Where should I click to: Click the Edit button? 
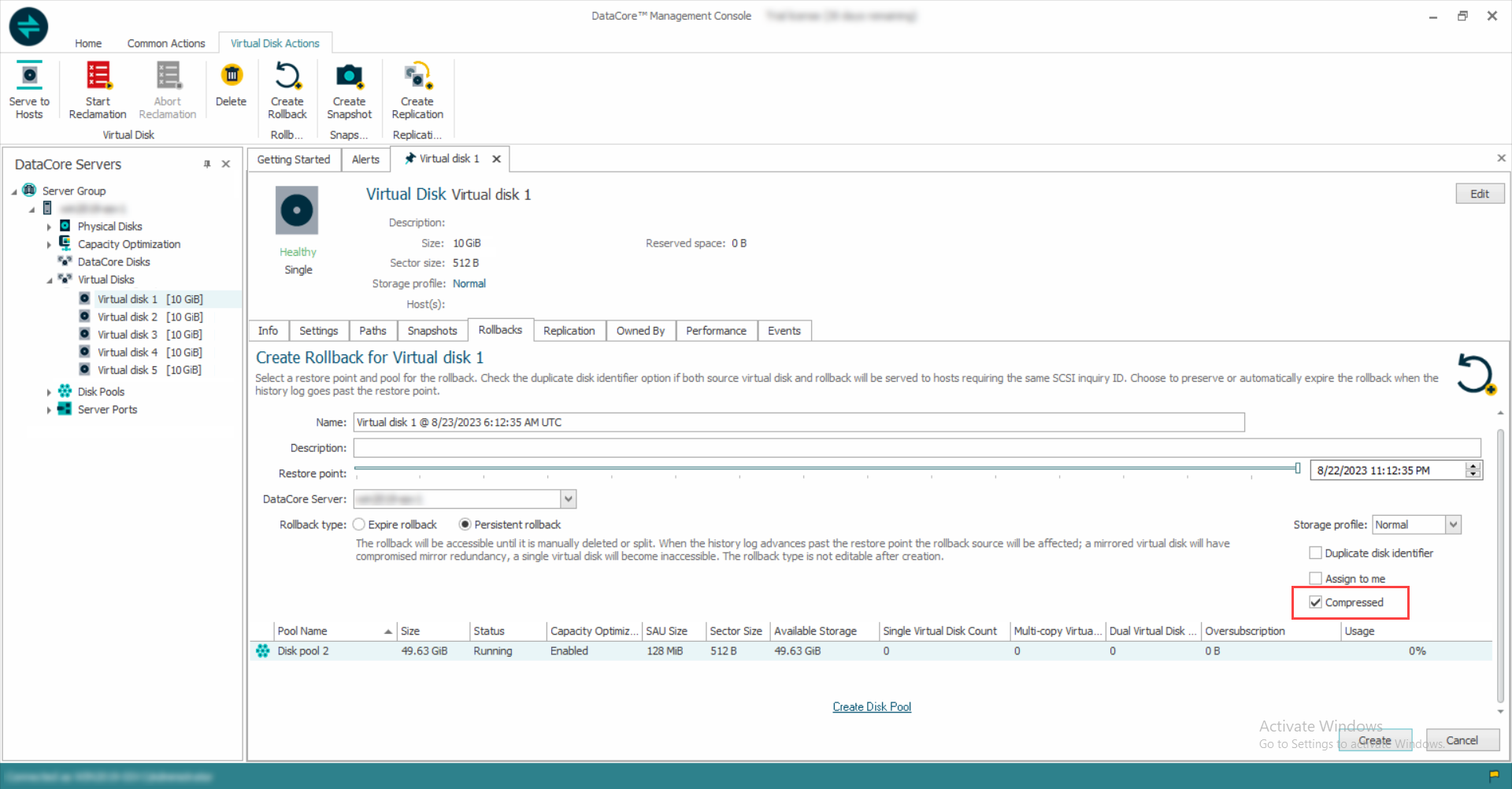(1479, 194)
